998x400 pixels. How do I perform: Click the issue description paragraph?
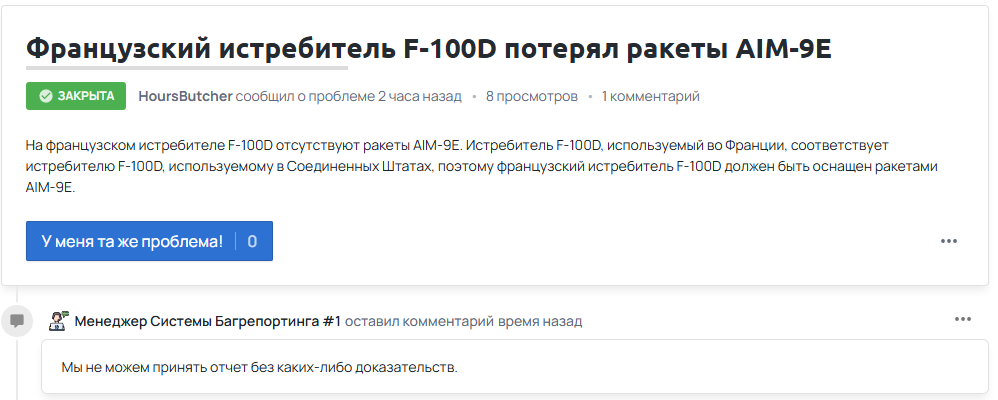[480, 166]
